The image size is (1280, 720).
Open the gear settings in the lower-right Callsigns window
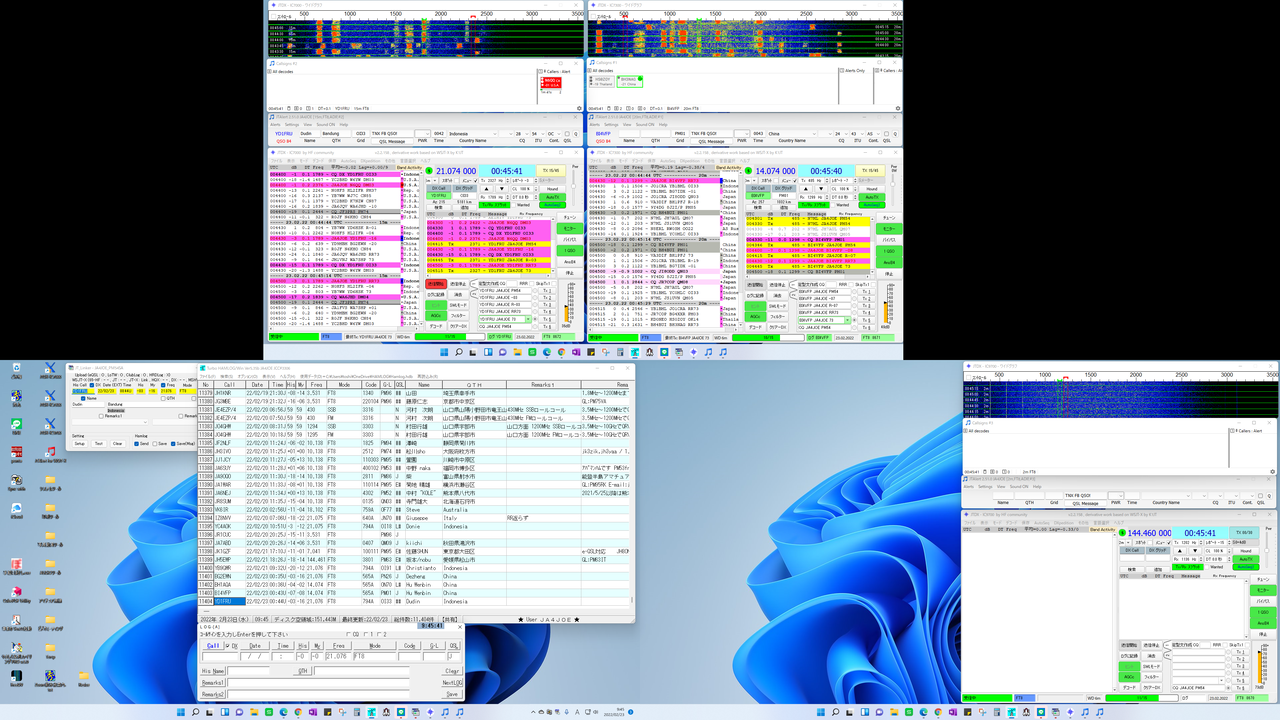point(1272,471)
